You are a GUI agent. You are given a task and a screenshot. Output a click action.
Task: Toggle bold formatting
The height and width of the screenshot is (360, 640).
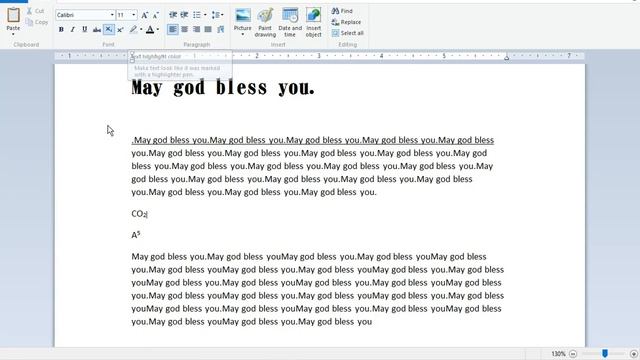[61, 29]
